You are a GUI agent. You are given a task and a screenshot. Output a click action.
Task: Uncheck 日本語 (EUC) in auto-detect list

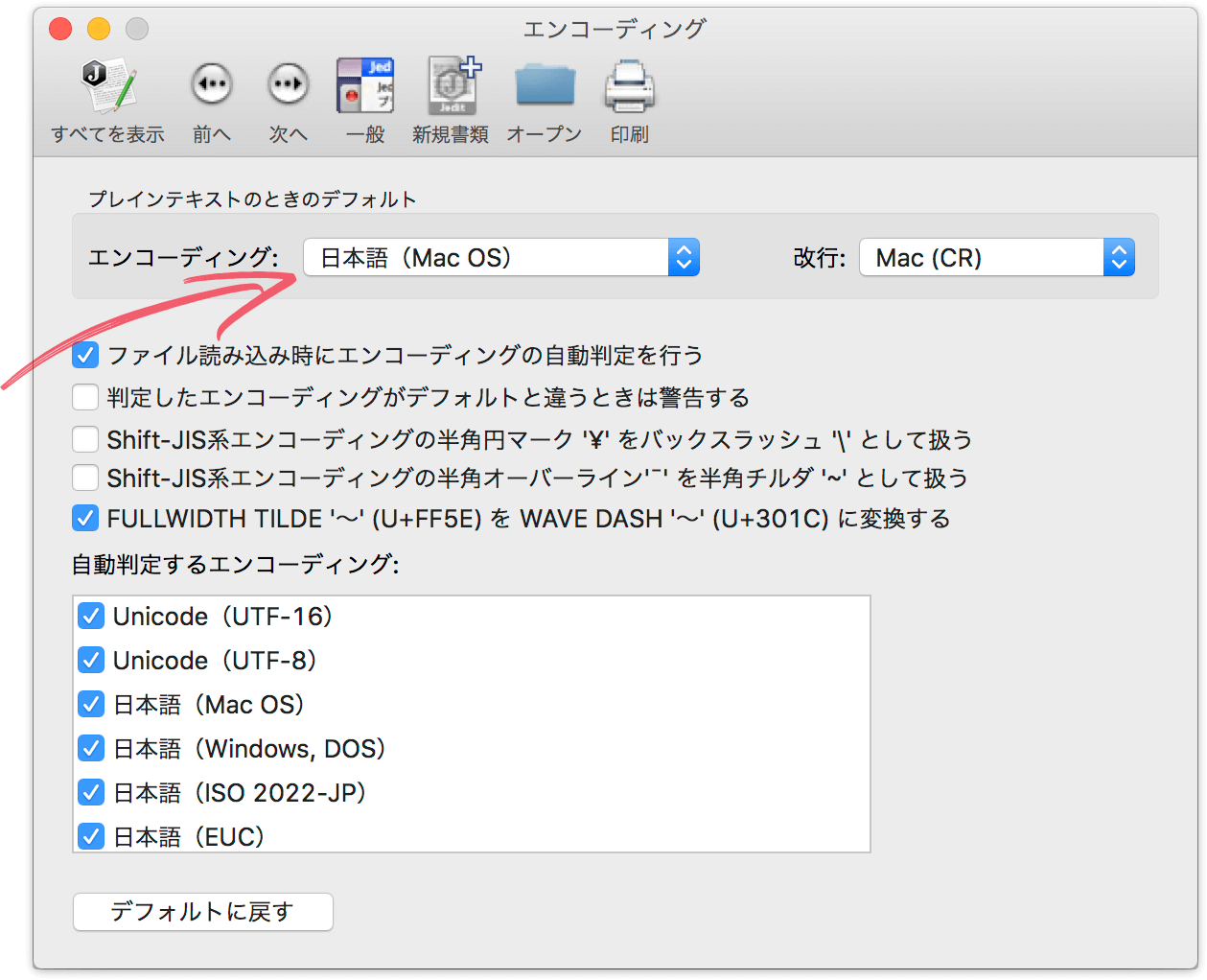[91, 837]
